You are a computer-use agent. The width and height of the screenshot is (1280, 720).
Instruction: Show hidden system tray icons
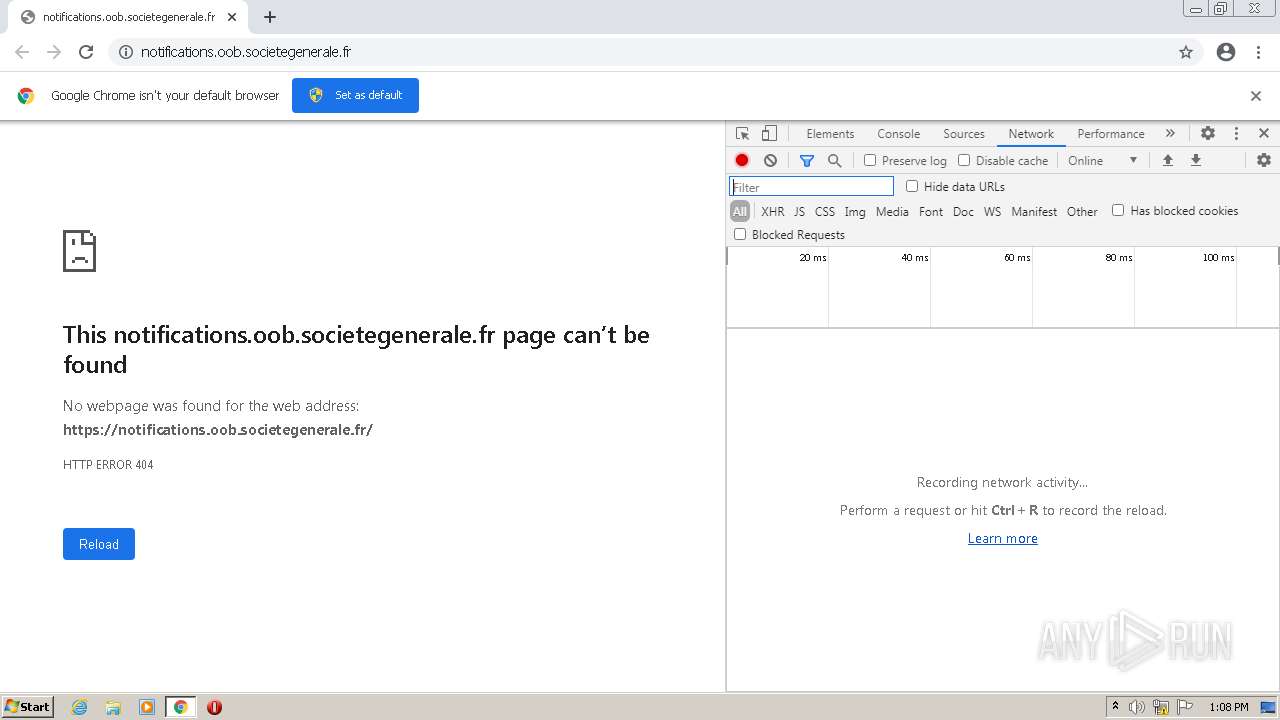point(1115,707)
